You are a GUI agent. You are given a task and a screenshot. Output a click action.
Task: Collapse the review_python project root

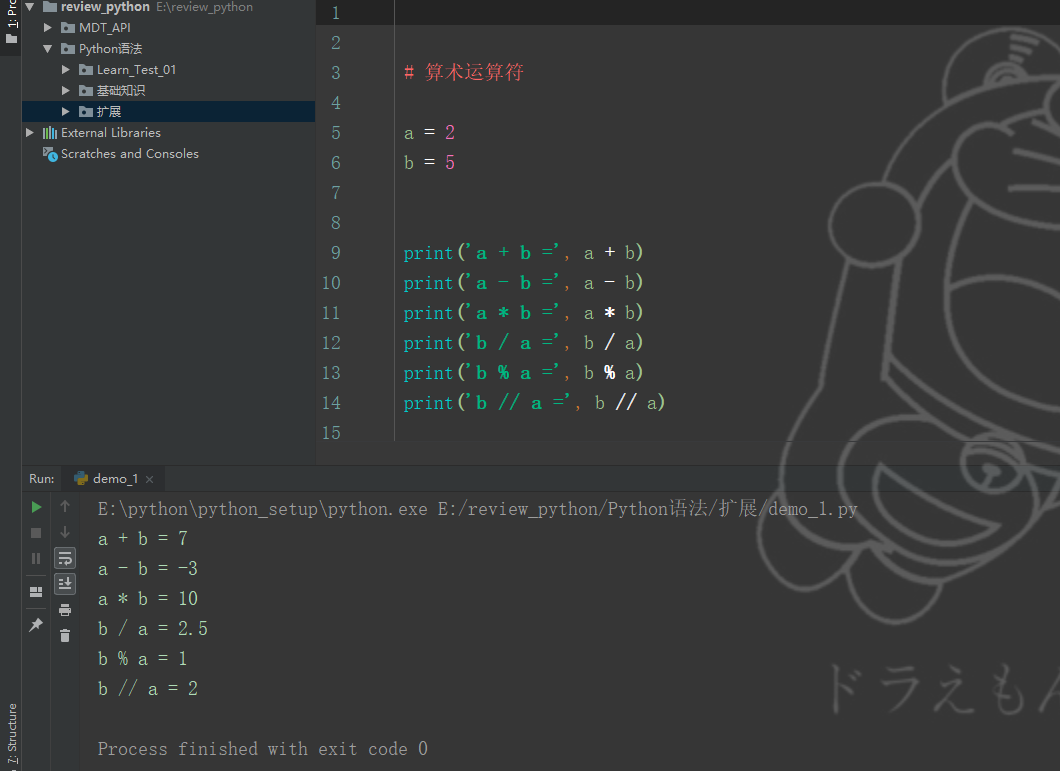[x=30, y=7]
